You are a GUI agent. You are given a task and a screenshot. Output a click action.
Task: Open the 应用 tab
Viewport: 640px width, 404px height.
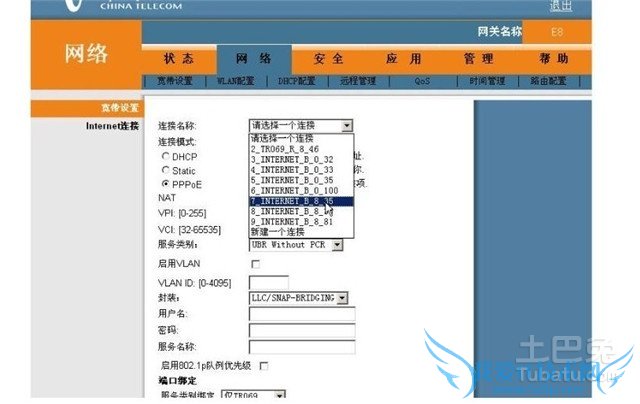(x=403, y=59)
